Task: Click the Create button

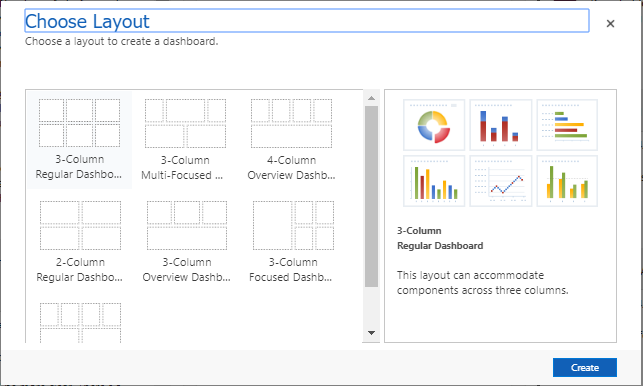Action: click(584, 368)
